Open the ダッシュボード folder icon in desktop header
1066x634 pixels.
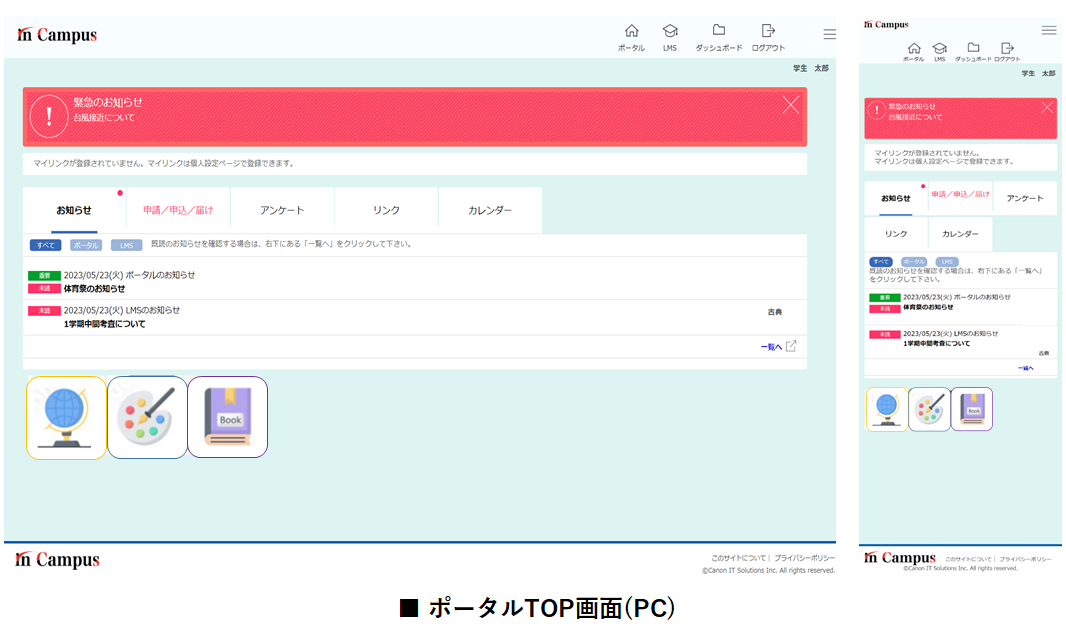click(x=718, y=31)
